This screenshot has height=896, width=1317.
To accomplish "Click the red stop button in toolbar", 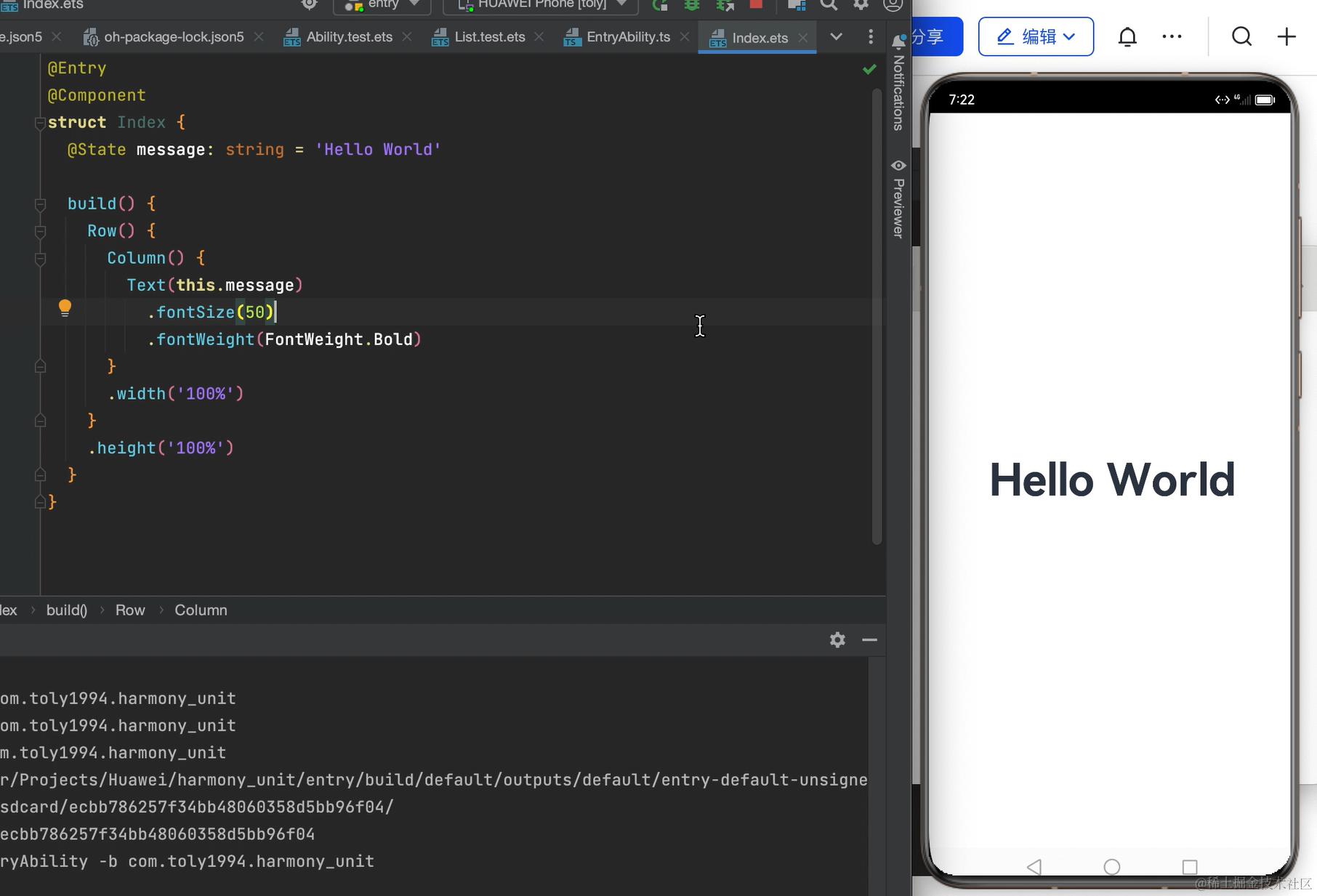I will pos(756,4).
